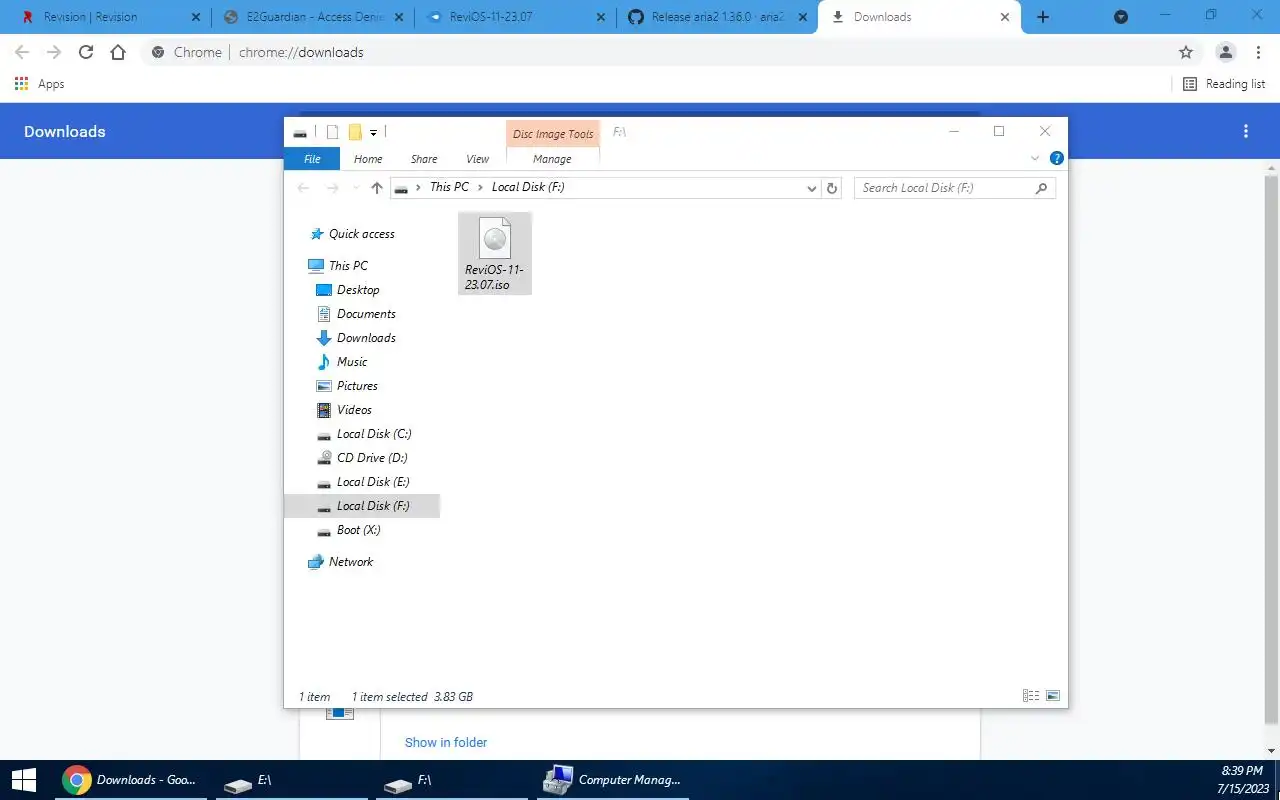Click the Chrome downloads page scrollbar
The height and width of the screenshot is (800, 1280).
click(x=1272, y=448)
